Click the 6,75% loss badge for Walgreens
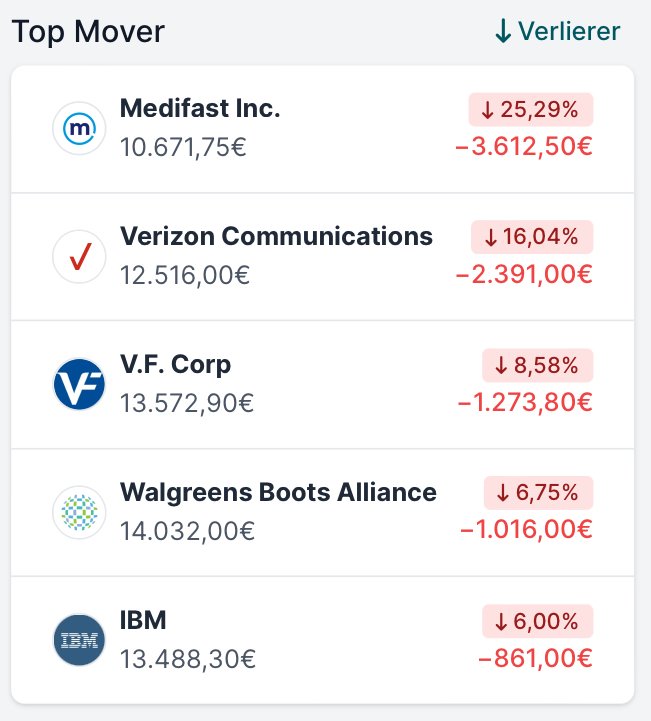 538,493
